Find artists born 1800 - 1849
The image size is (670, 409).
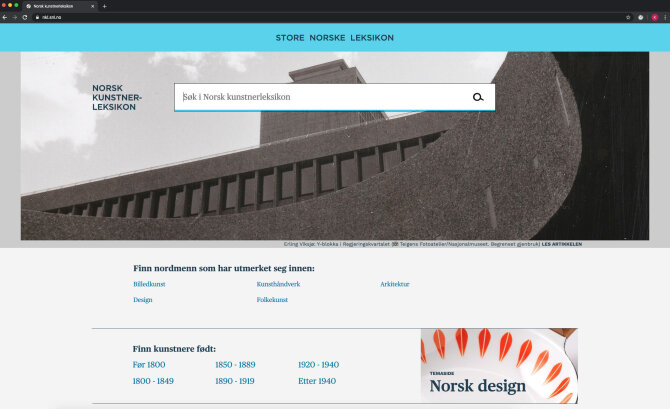[153, 381]
